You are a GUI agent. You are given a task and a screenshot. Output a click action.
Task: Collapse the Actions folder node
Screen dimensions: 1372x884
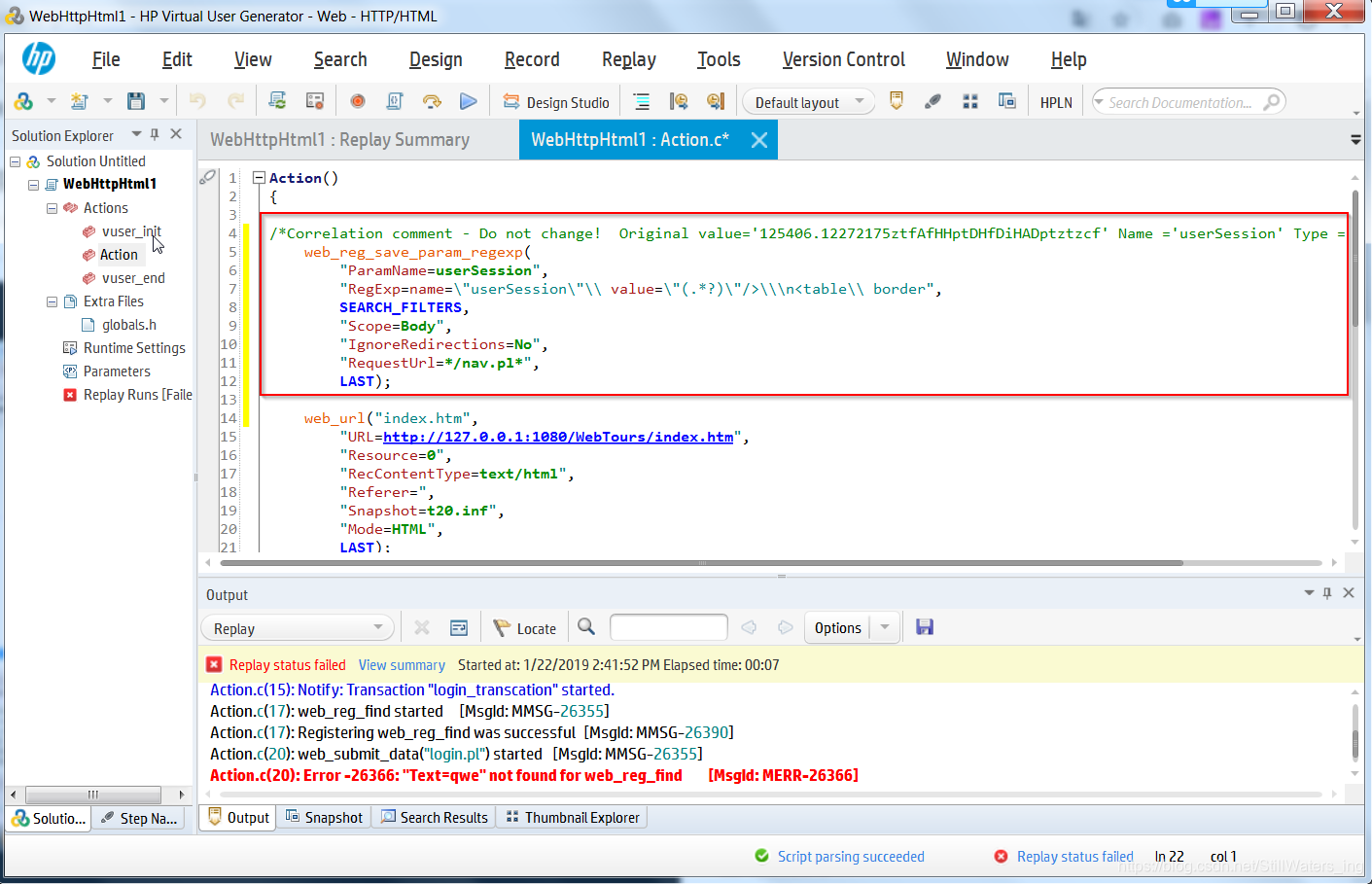52,208
